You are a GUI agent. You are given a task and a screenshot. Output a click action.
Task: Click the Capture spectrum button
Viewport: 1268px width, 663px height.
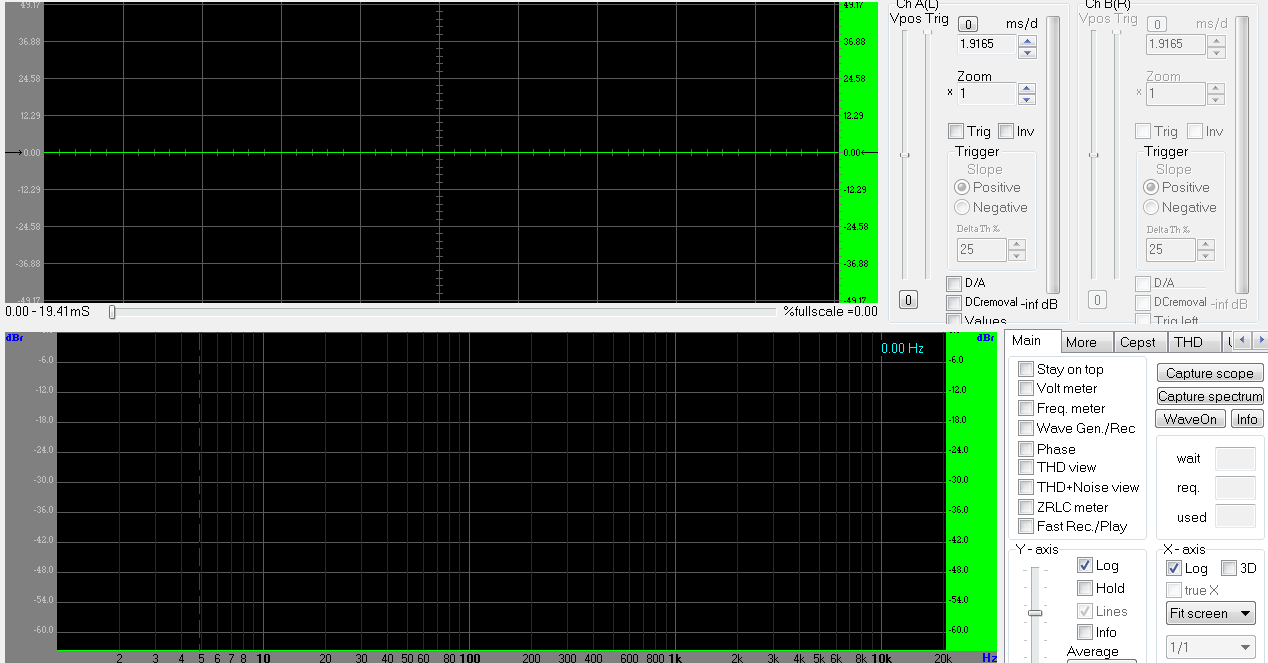1210,396
